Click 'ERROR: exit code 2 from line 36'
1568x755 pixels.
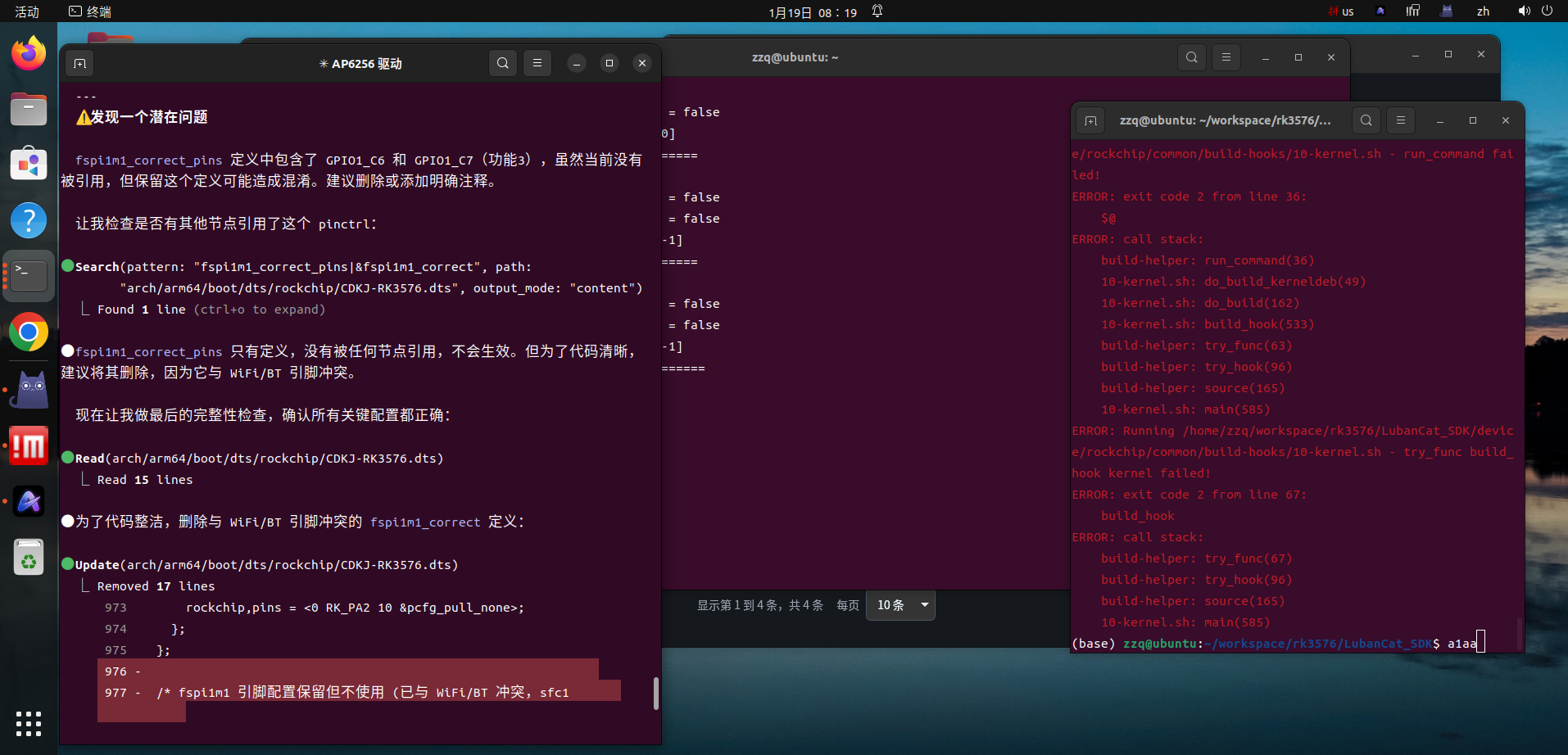pos(1190,197)
